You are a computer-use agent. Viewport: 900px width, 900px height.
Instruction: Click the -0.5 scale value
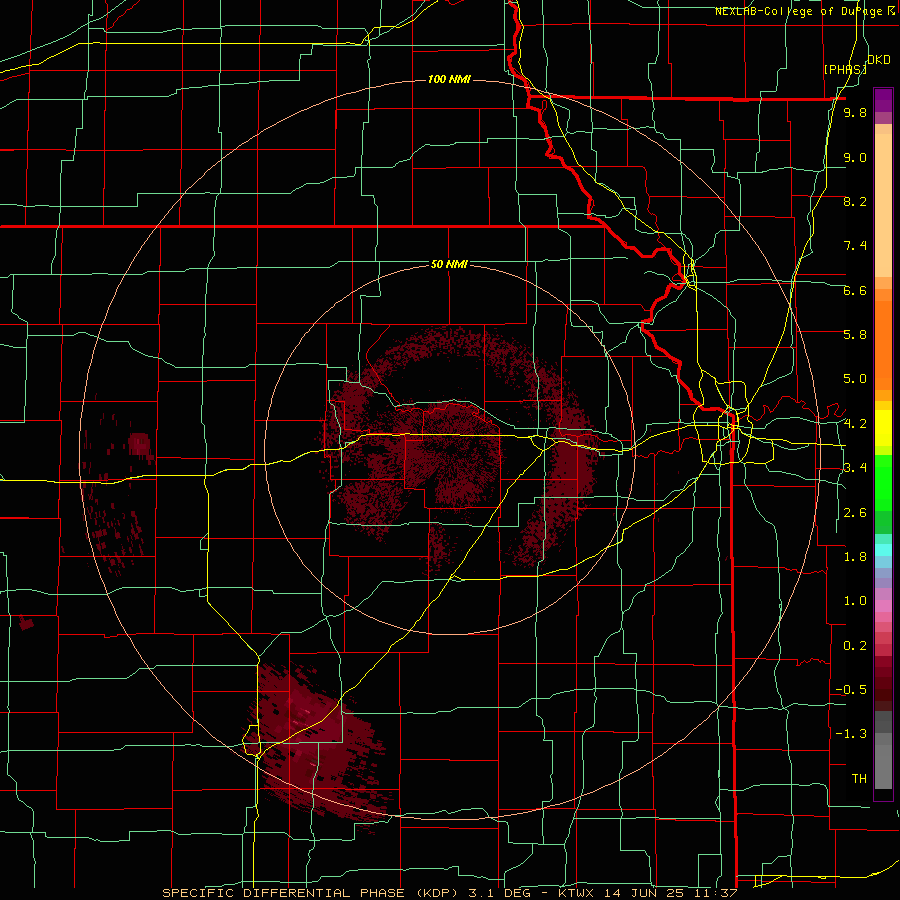click(x=851, y=690)
